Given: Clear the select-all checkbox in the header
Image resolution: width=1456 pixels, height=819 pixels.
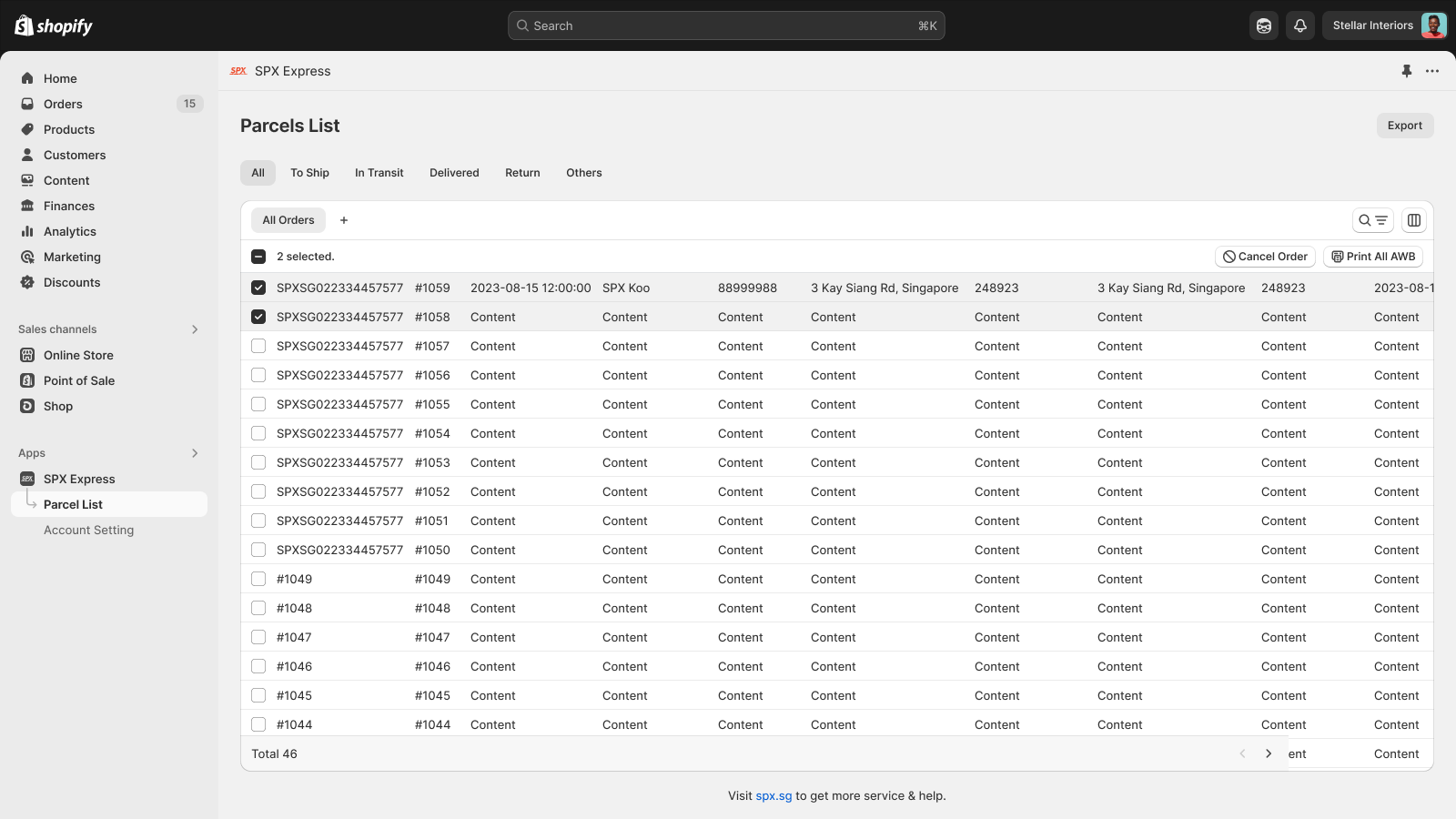Looking at the screenshot, I should pos(258,256).
